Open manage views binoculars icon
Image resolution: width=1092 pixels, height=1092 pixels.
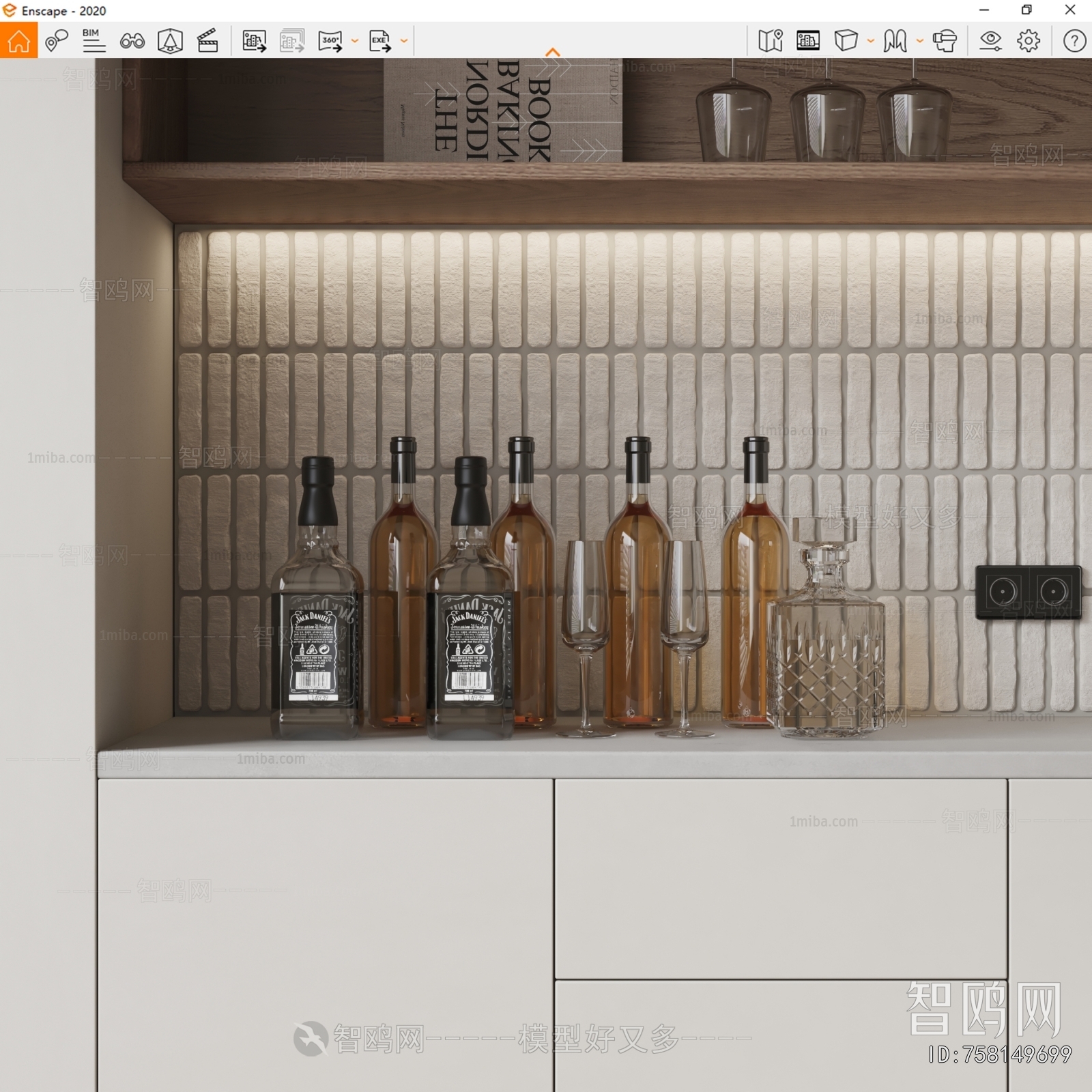click(132, 41)
